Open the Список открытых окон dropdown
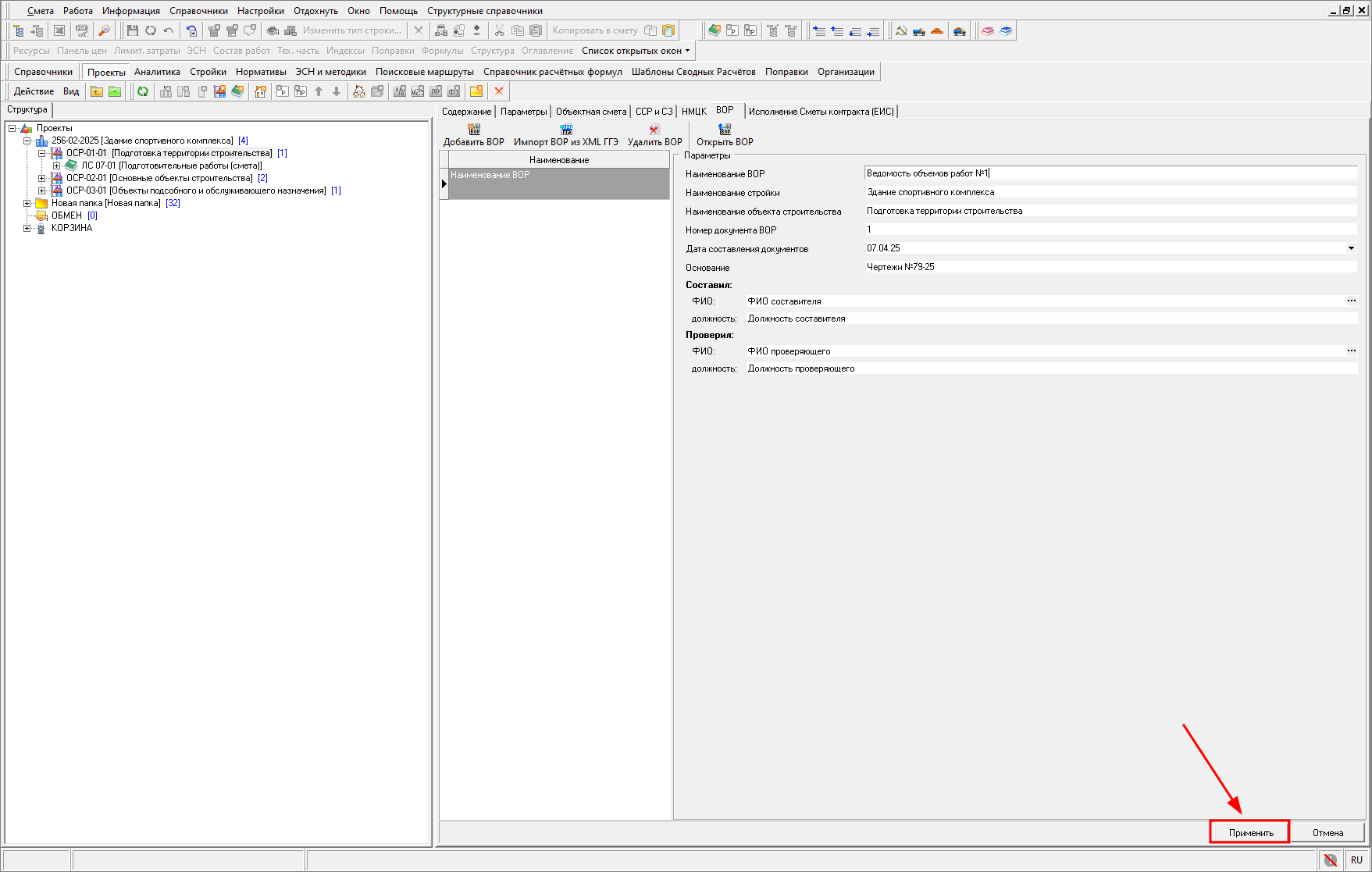 point(636,51)
